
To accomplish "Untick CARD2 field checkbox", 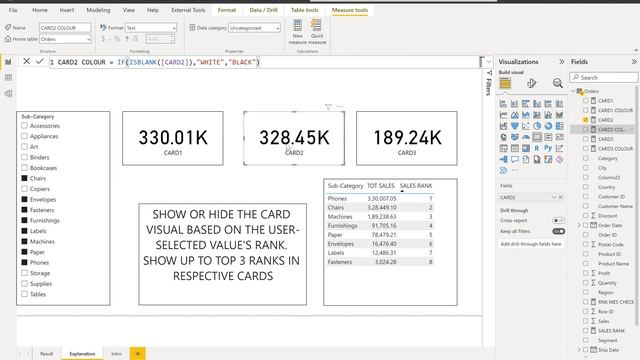I will 586,120.
